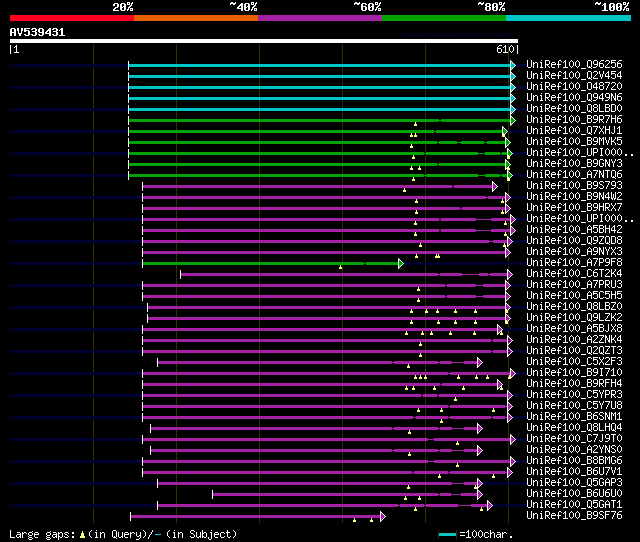Click the purple ~60% identity legend segment

pos(320,18)
